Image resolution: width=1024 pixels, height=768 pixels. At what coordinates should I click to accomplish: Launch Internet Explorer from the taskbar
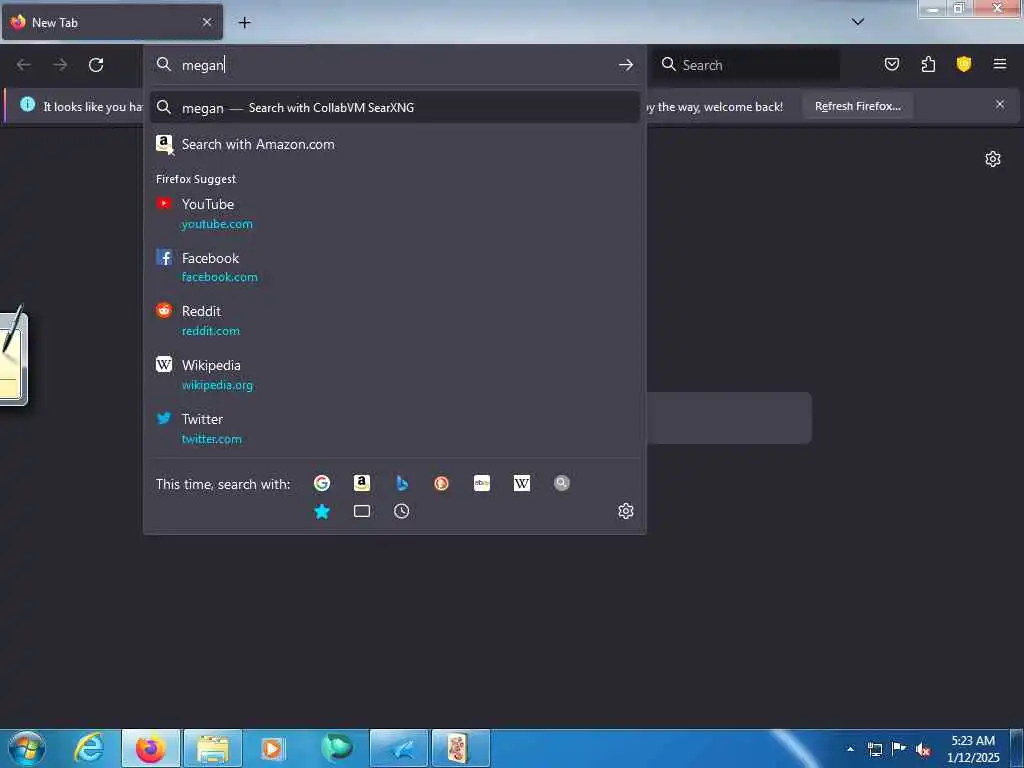click(89, 748)
